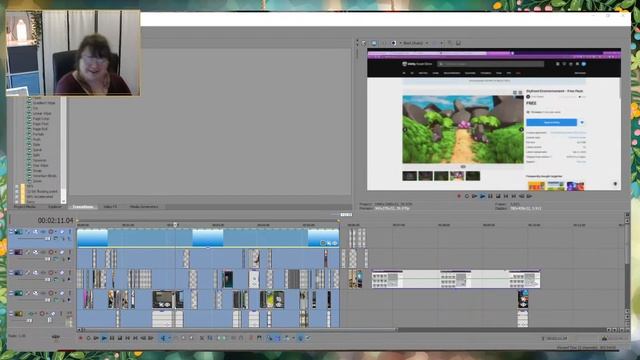Select Venetian Blinds transition in the list
This screenshot has height=360, width=640.
coord(44,176)
